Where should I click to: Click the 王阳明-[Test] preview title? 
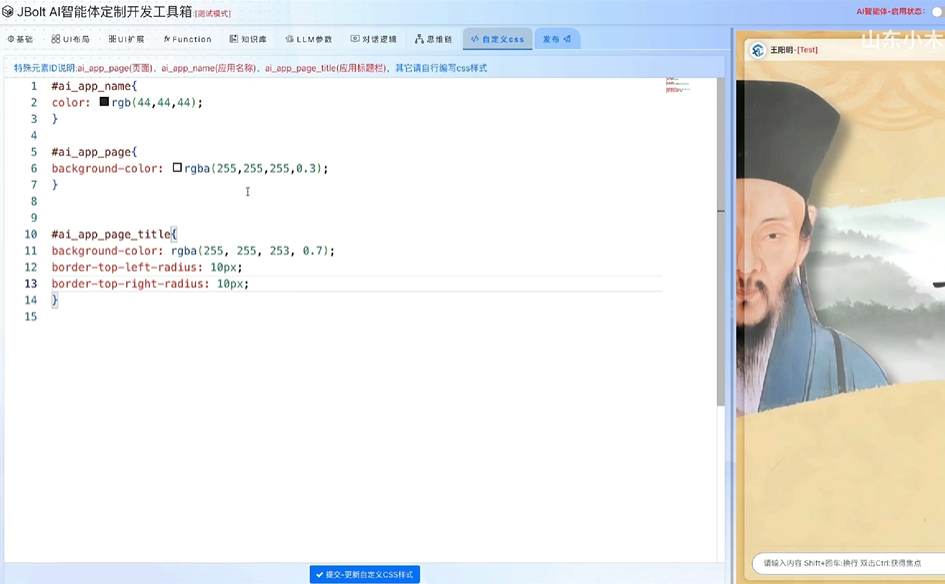pos(794,50)
